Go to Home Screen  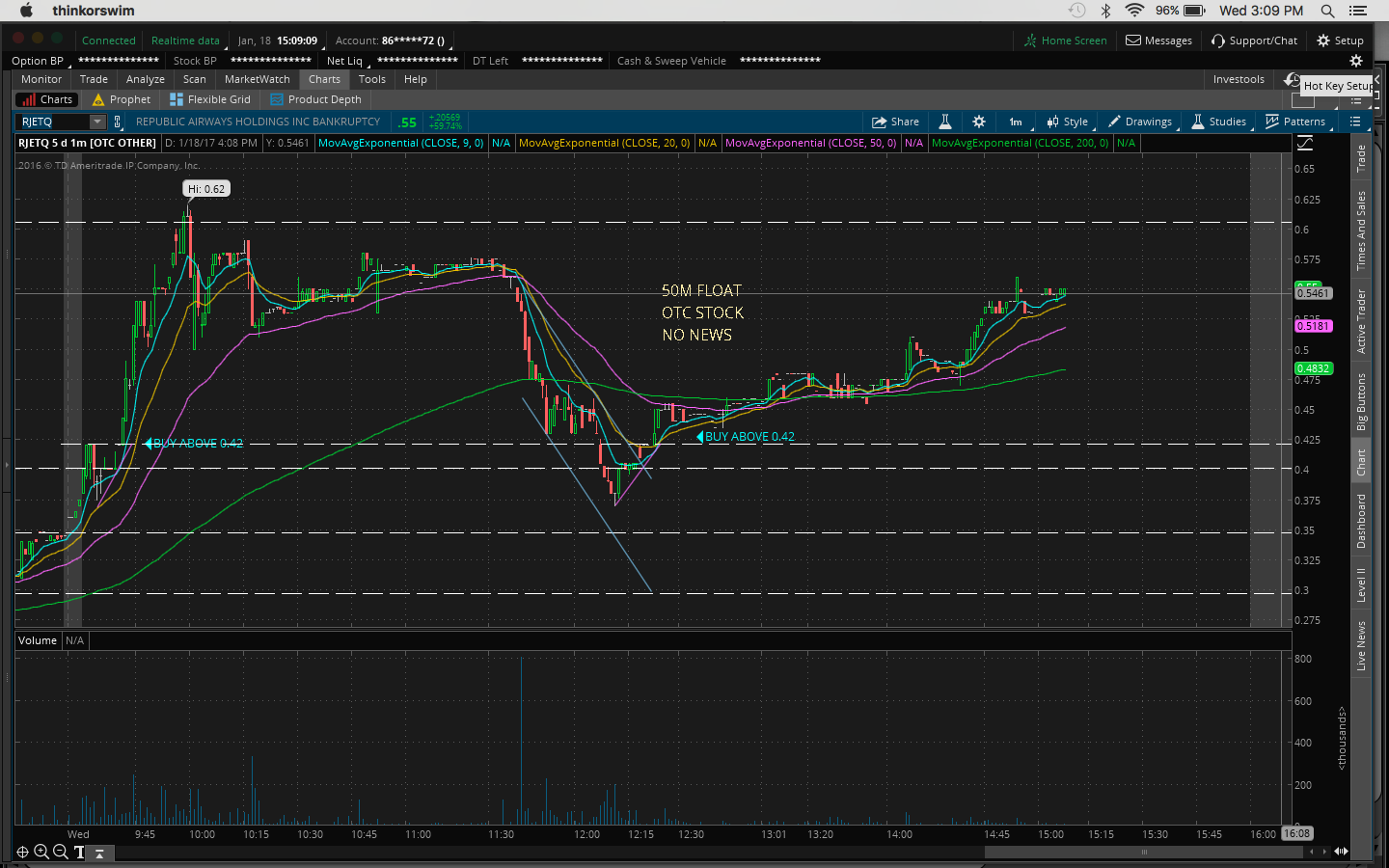coord(1066,41)
